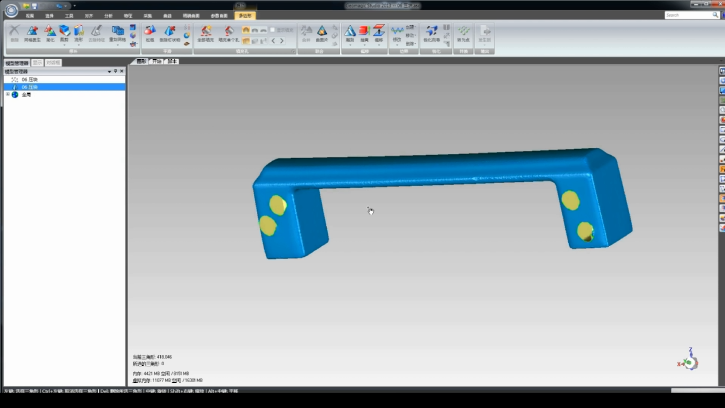This screenshot has width=725, height=408.
Task: Click the Remesh (重划网格) icon
Action: tap(117, 34)
